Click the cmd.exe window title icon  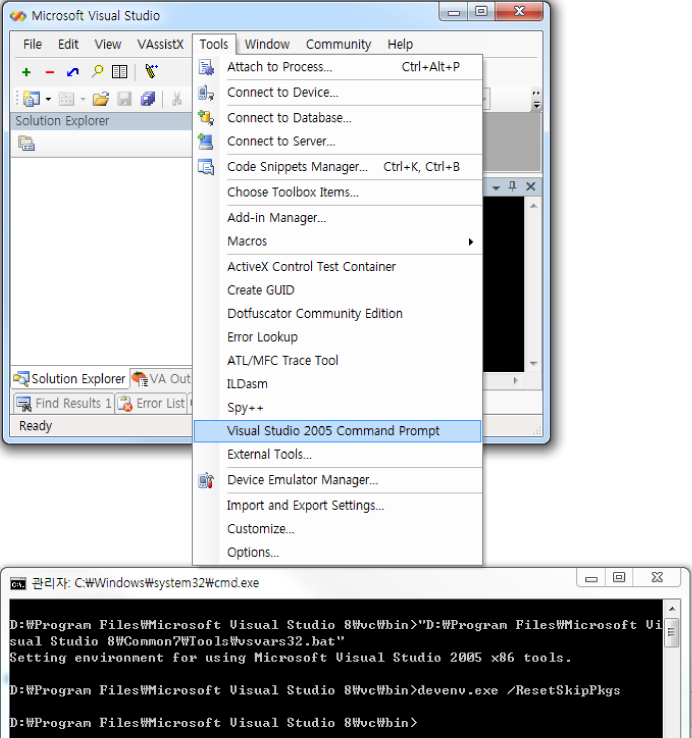(x=18, y=584)
